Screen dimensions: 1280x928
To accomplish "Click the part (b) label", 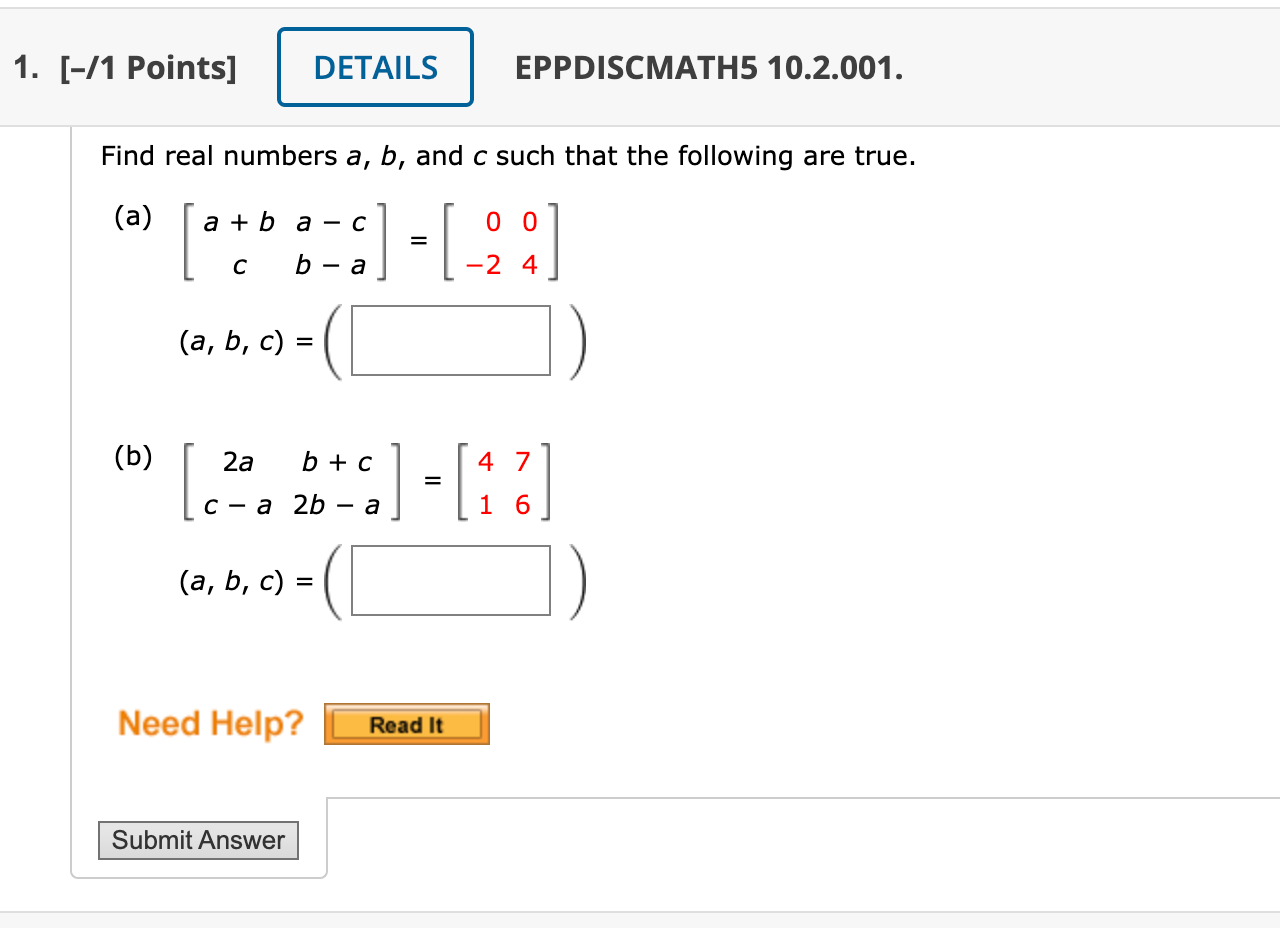I will [131, 458].
